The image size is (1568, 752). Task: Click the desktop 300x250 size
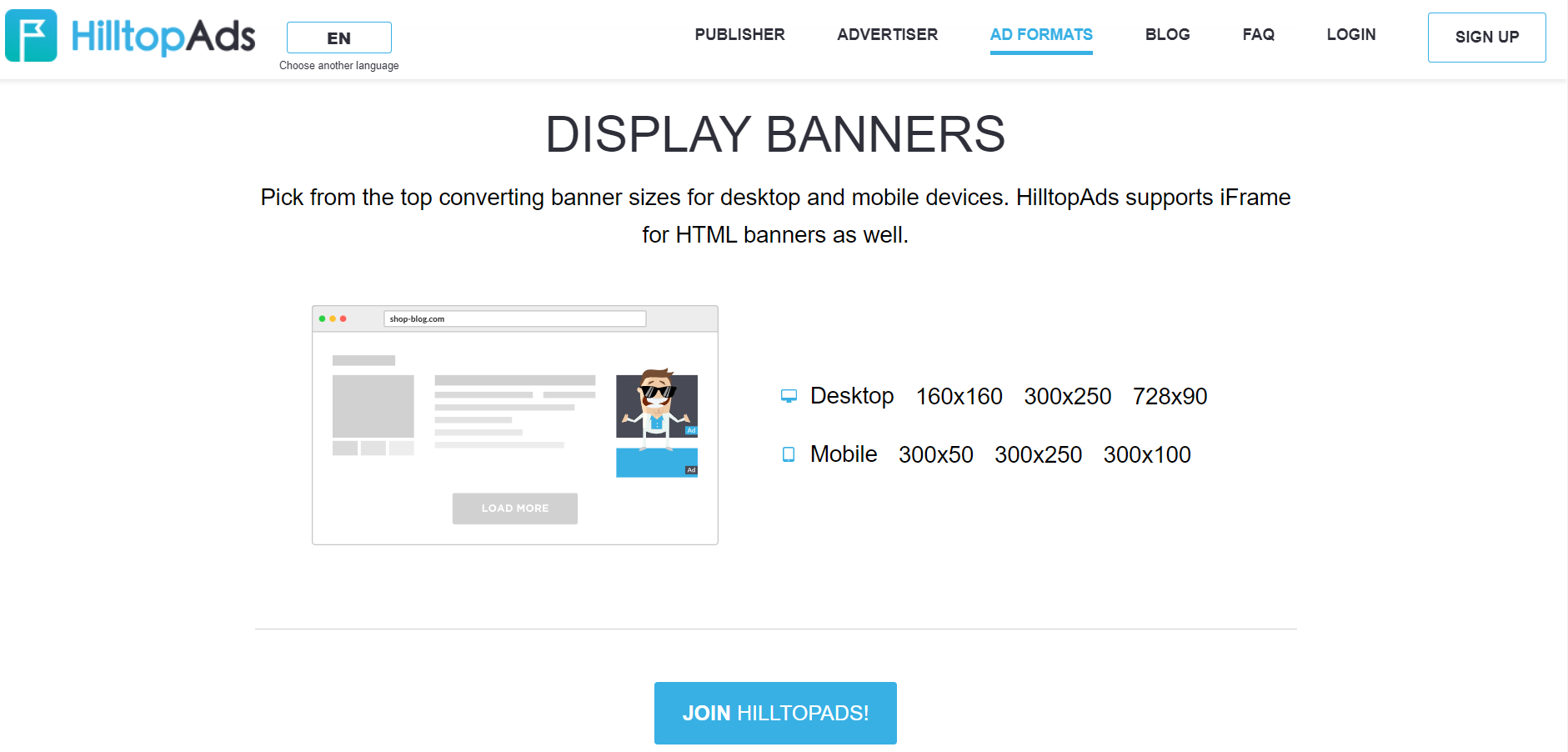1068,397
